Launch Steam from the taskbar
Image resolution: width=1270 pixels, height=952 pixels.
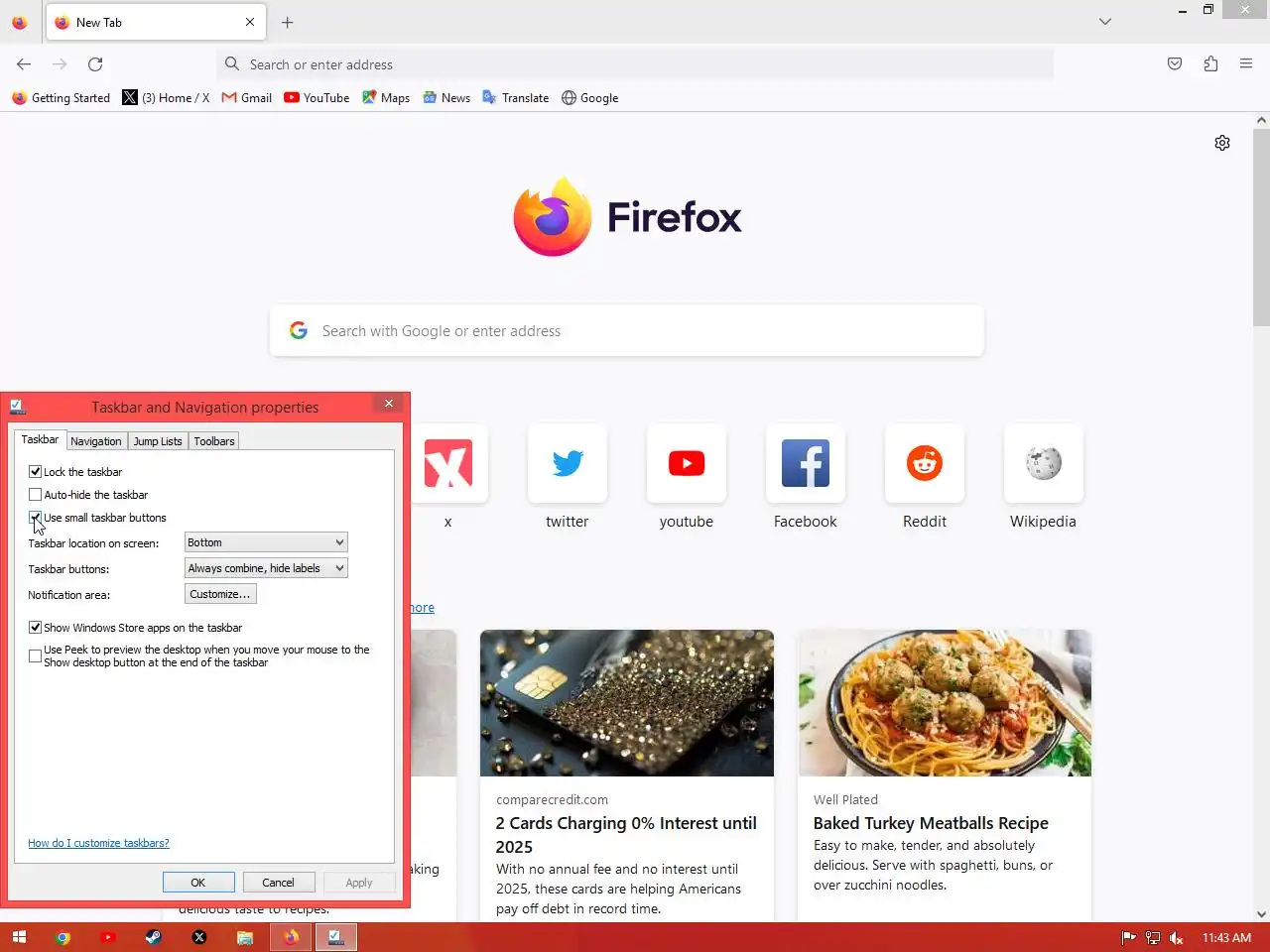pyautogui.click(x=153, y=937)
